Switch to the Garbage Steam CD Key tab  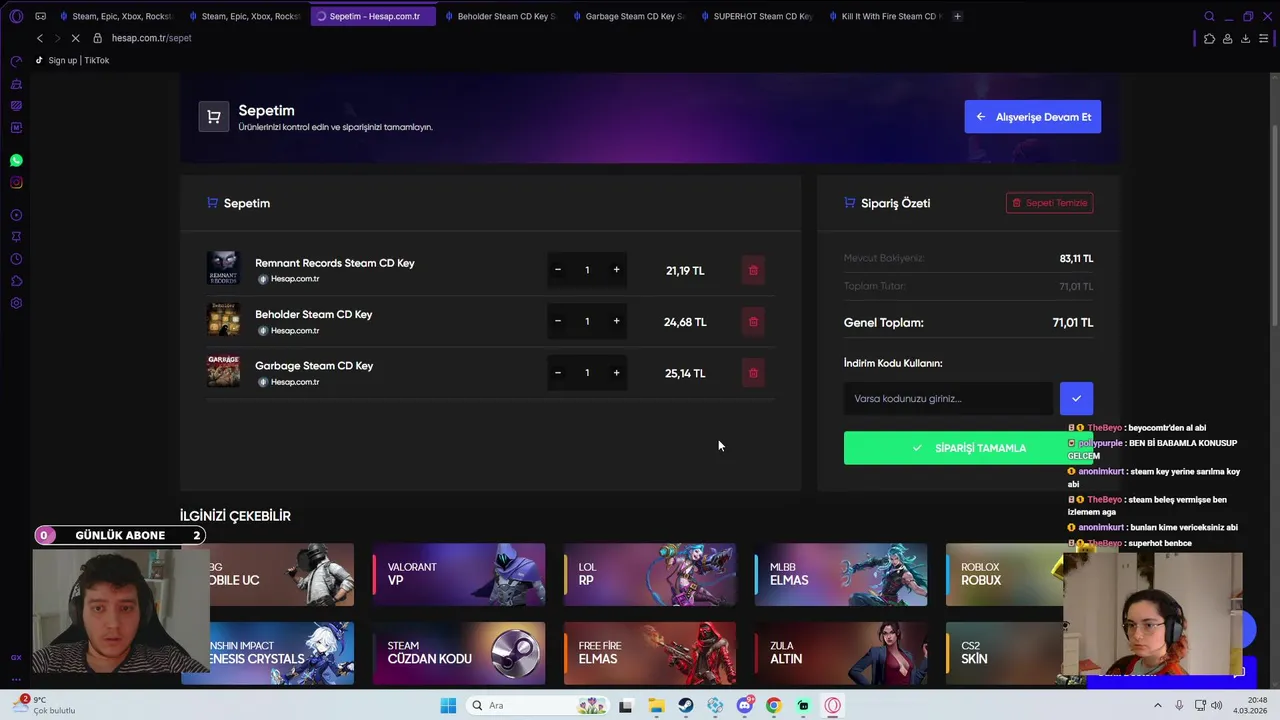(628, 16)
